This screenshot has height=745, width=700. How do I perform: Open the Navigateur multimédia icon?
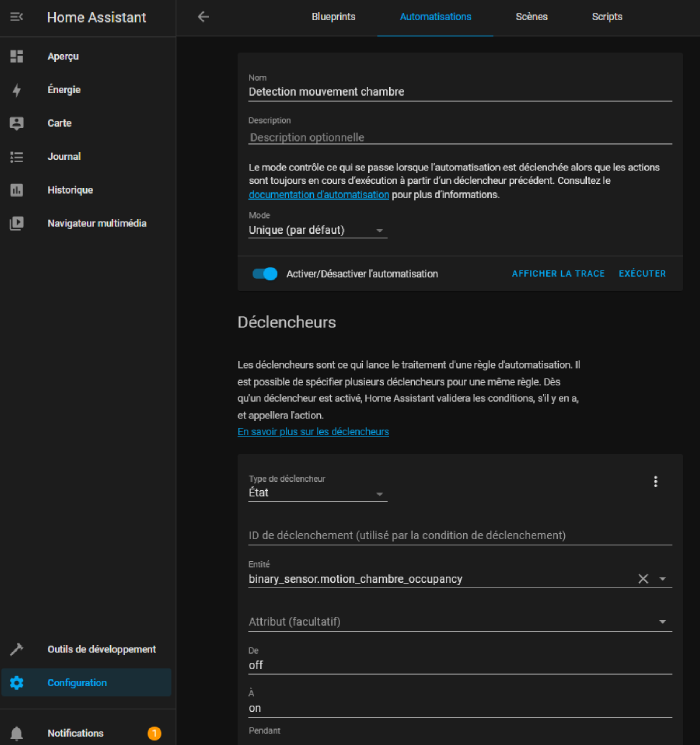click(16, 224)
